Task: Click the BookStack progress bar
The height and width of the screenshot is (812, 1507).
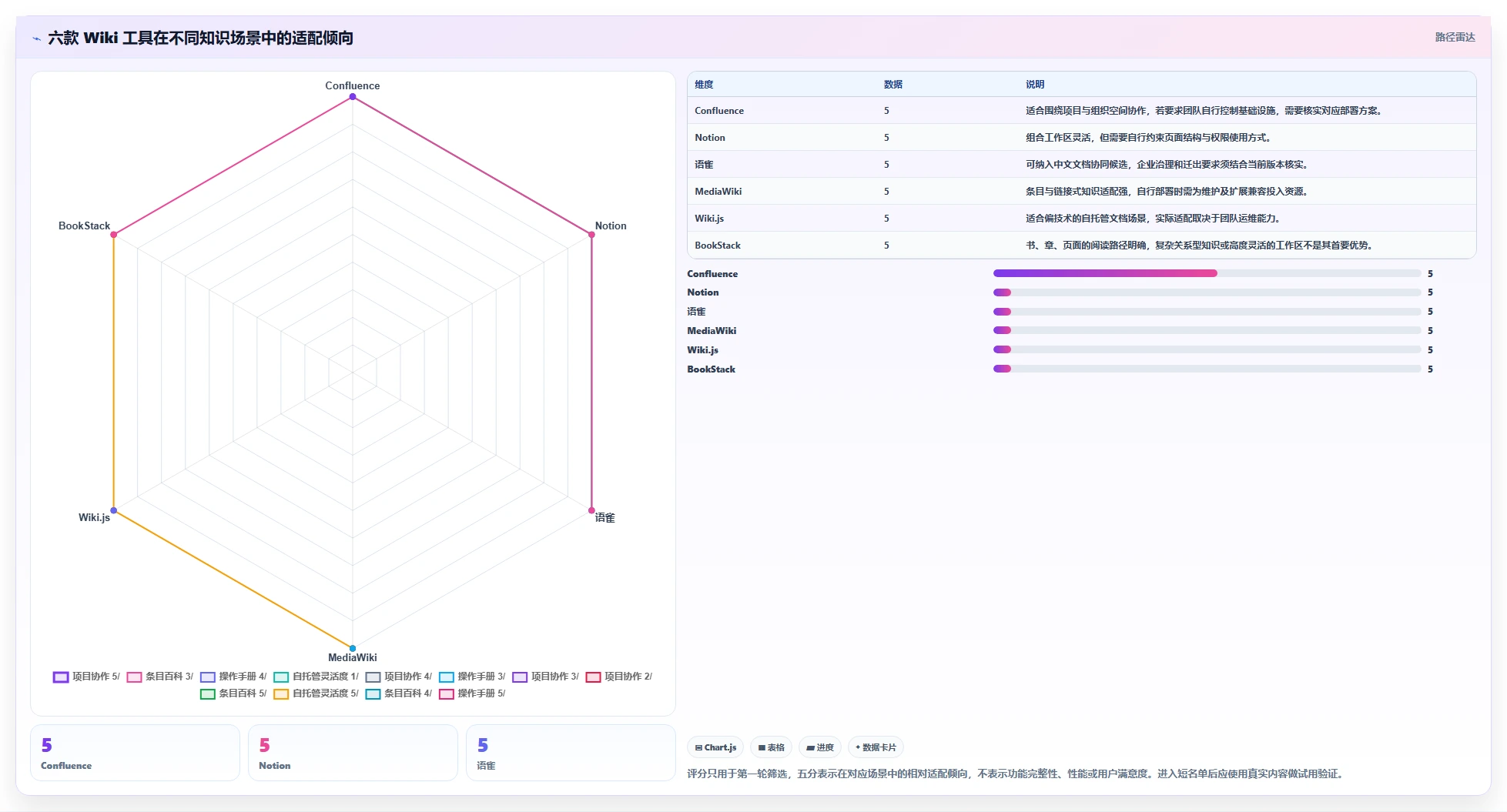Action: tap(1207, 369)
